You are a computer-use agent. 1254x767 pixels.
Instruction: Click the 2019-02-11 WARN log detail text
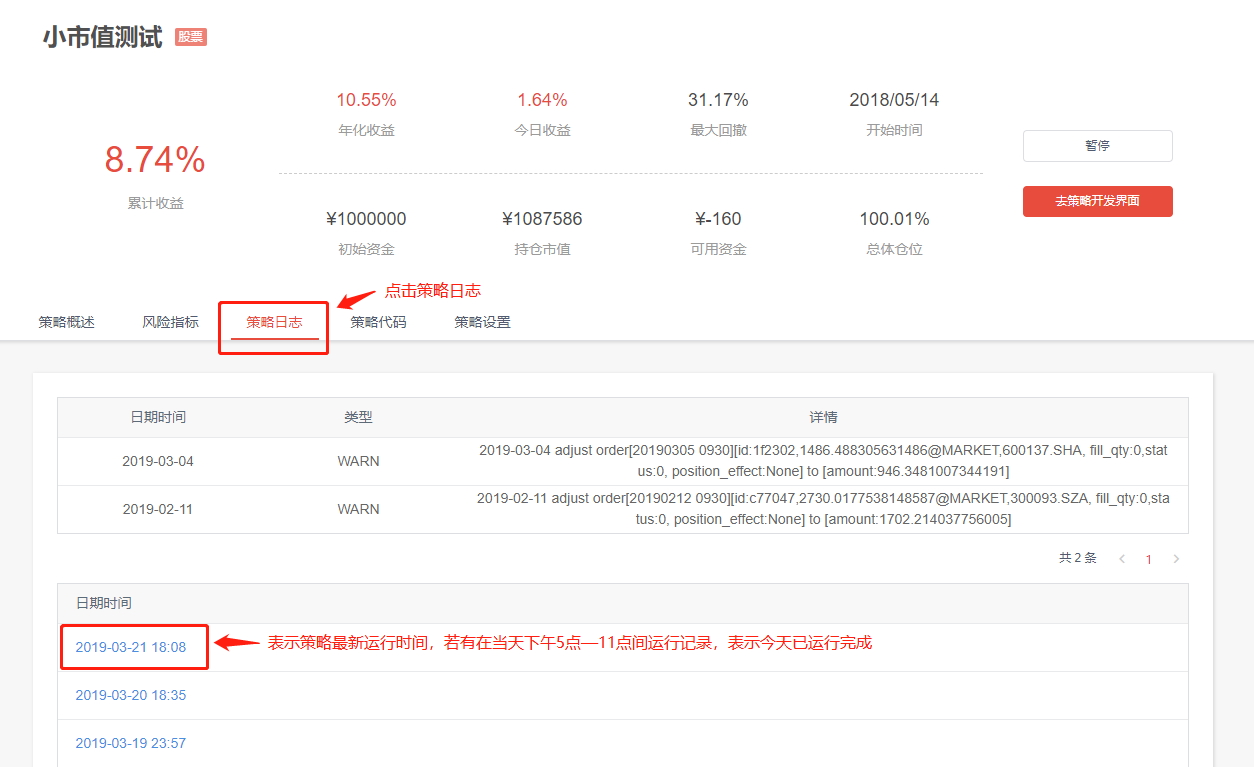823,509
